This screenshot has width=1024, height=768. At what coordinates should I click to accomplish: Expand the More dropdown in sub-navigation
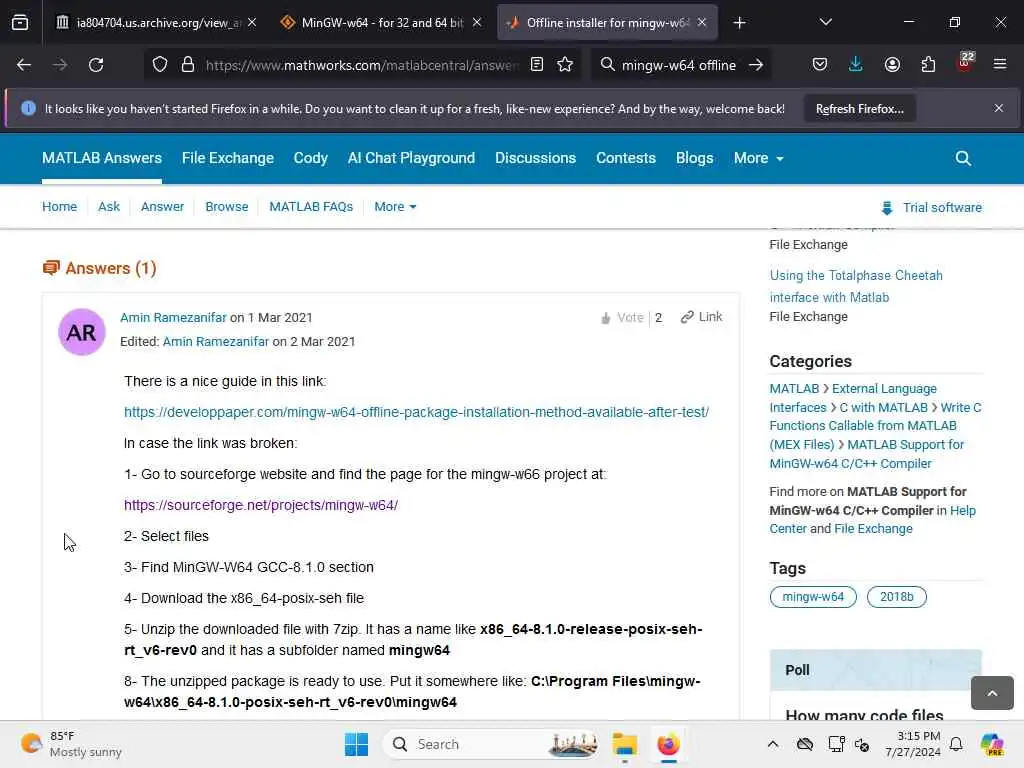click(x=395, y=206)
